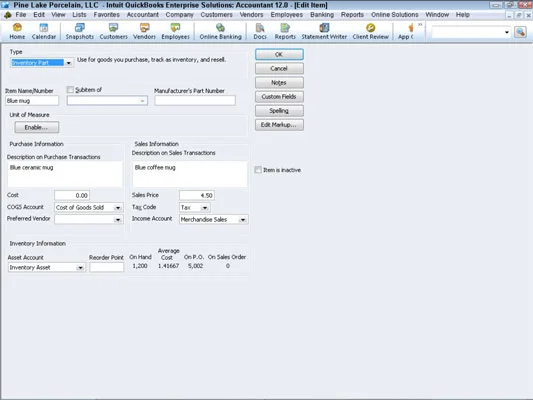The image size is (533, 400).
Task: Open Client Review toolbar icon
Action: point(371,31)
